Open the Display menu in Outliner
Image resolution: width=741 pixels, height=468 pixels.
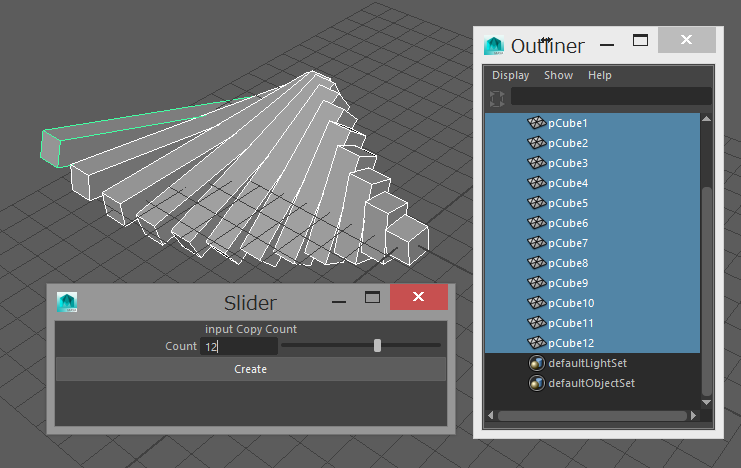tap(510, 75)
